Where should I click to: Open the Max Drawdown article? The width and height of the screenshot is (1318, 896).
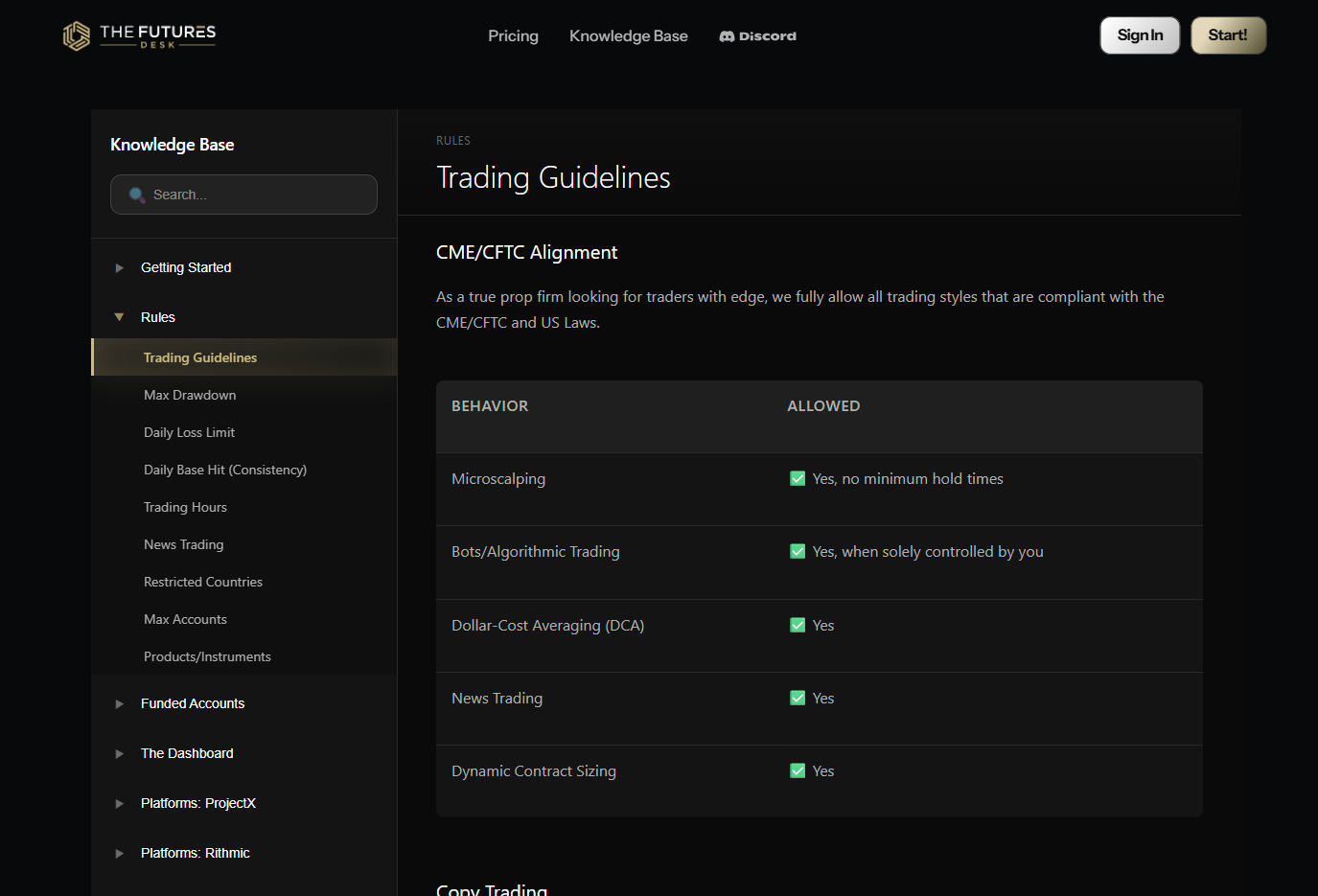coord(190,395)
